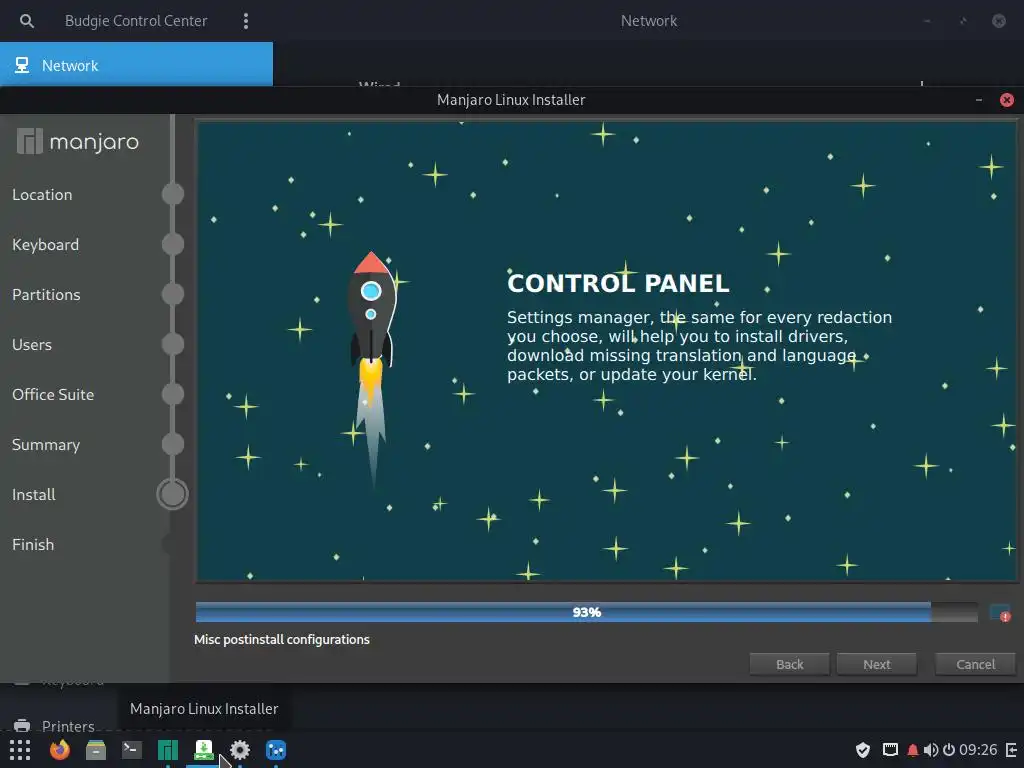Select the Summary step in installer

pos(46,445)
